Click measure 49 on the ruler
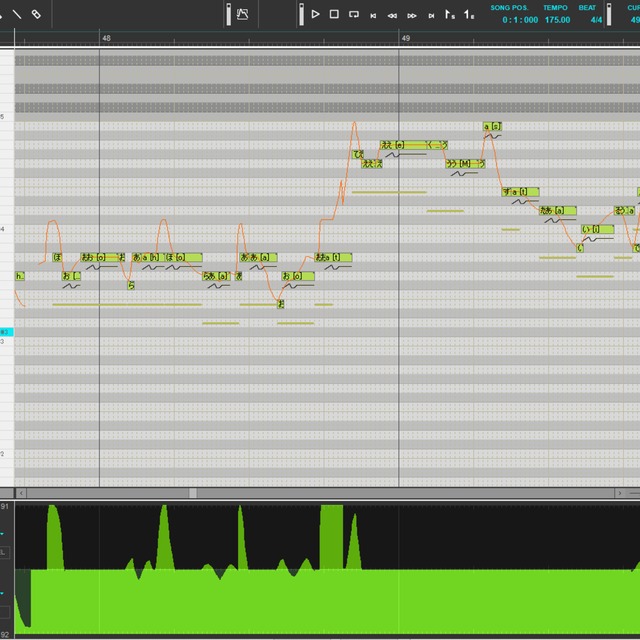This screenshot has width=640, height=640. pos(405,37)
